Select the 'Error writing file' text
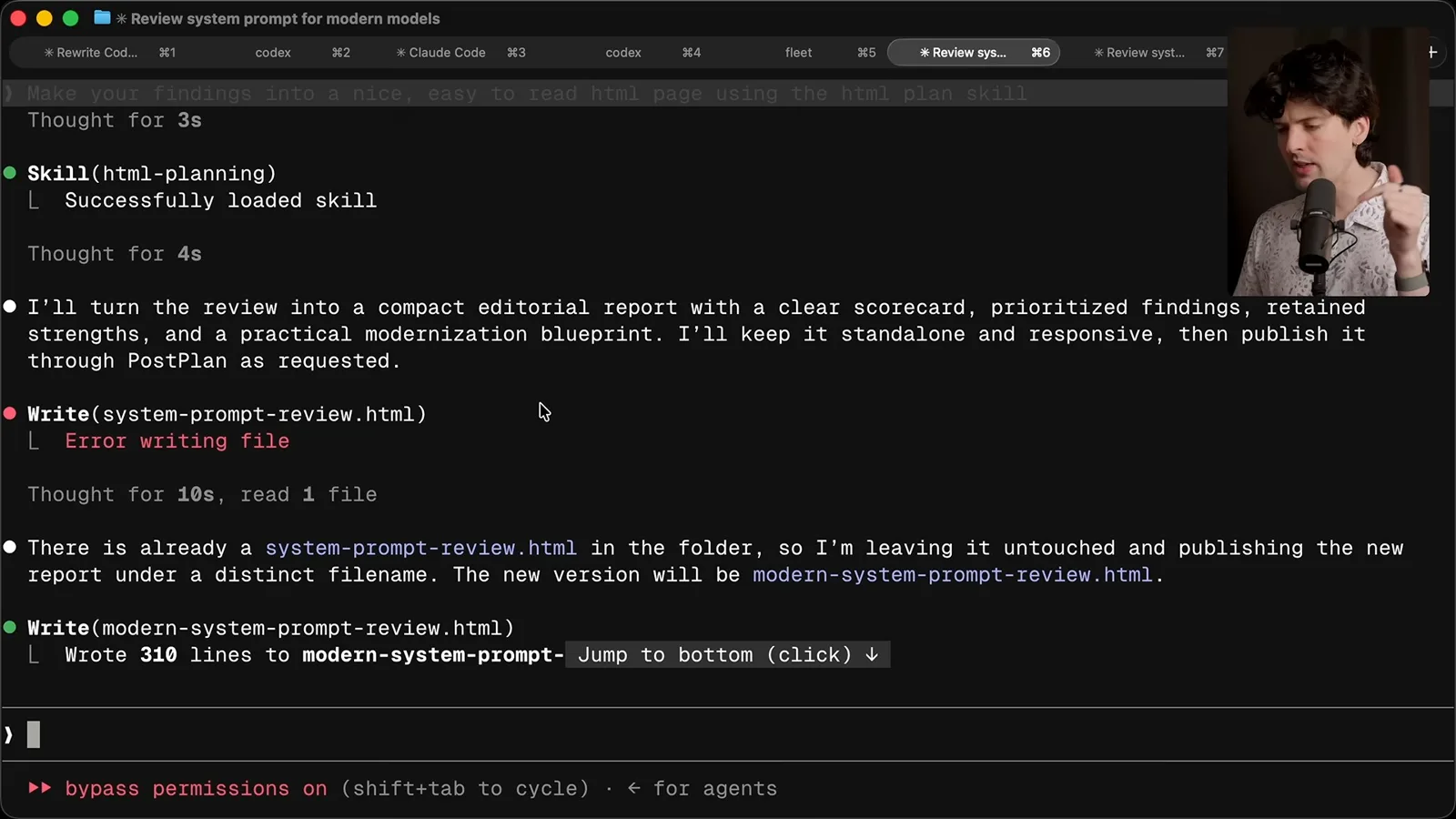The height and width of the screenshot is (819, 1456). click(x=177, y=441)
